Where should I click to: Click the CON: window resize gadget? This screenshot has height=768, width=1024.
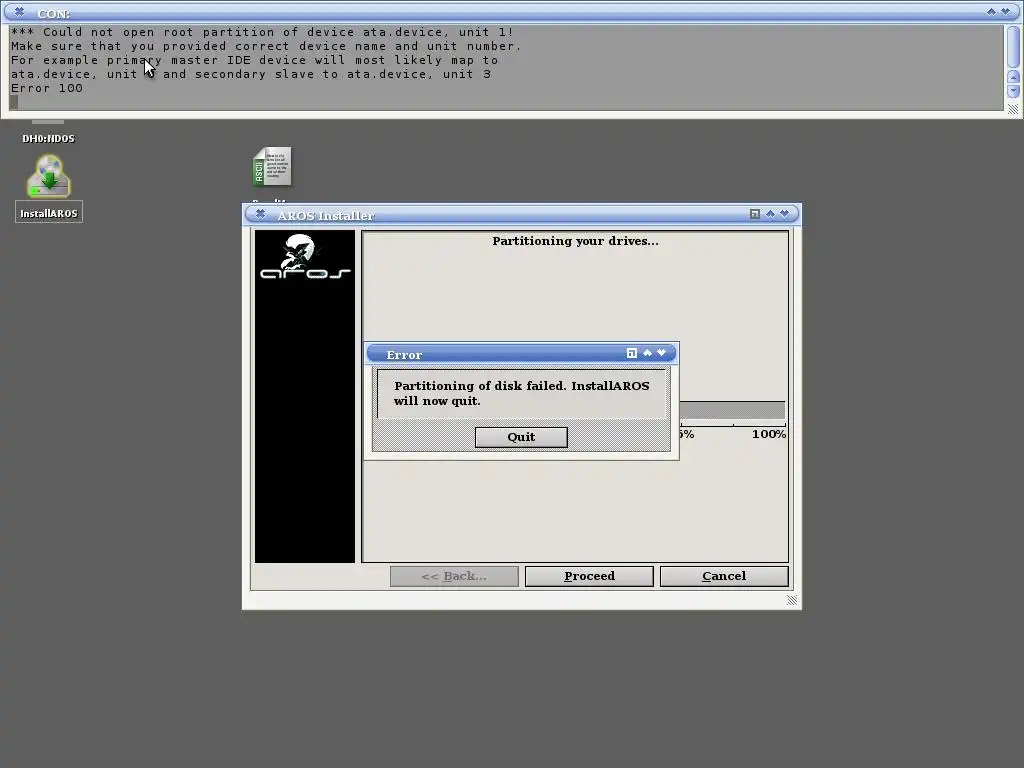click(1014, 110)
